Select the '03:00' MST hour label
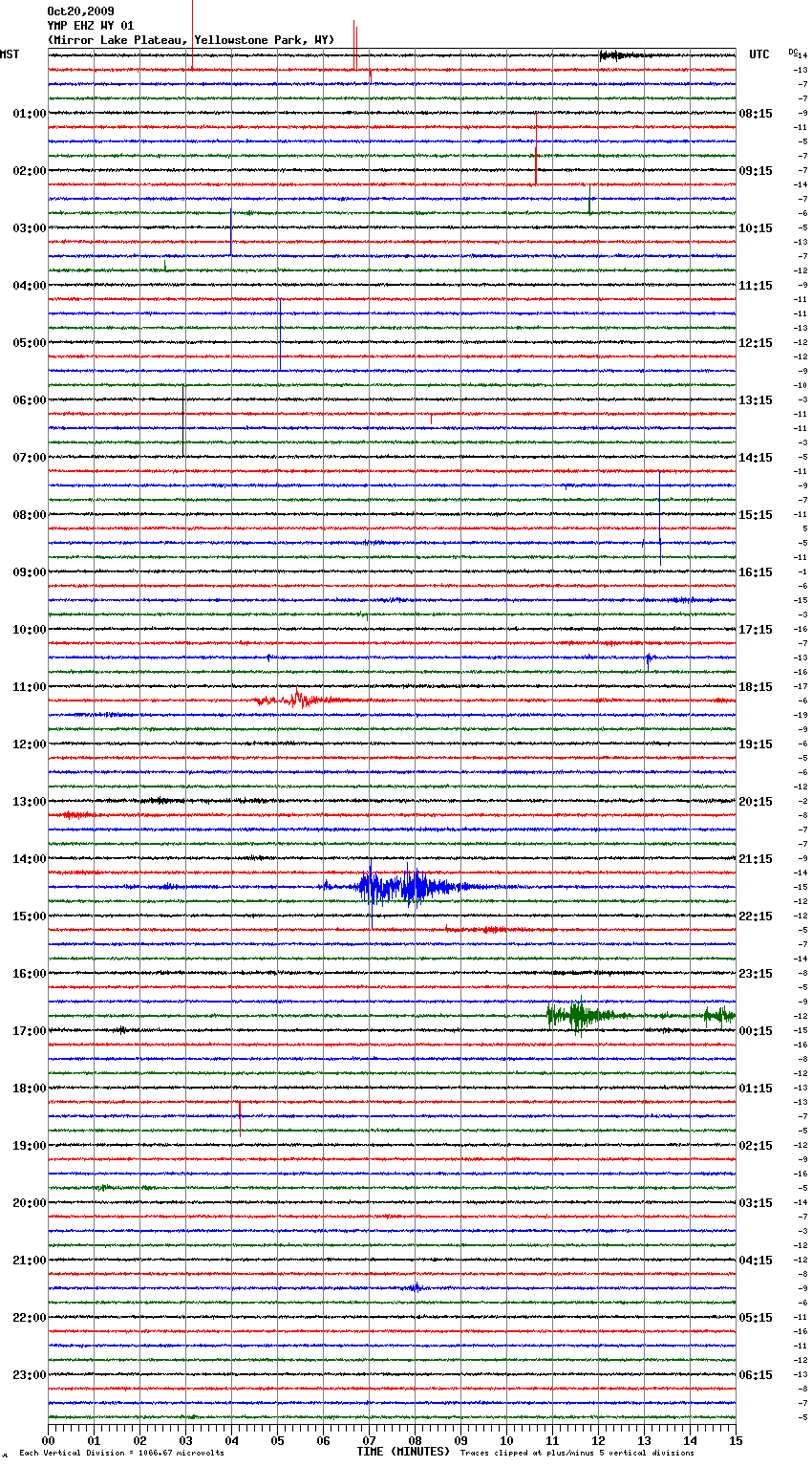 [30, 228]
